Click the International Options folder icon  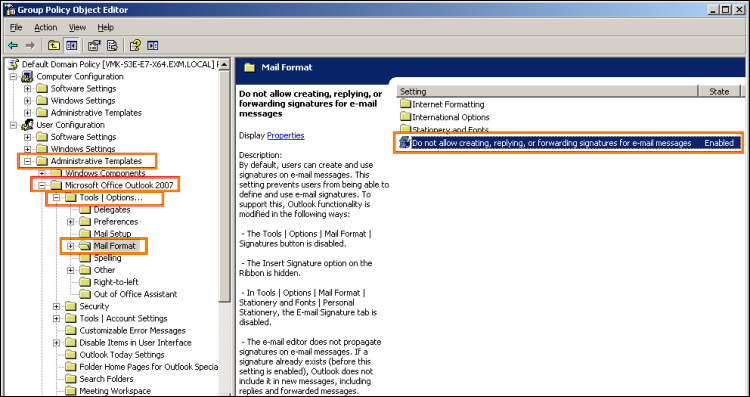(x=406, y=117)
